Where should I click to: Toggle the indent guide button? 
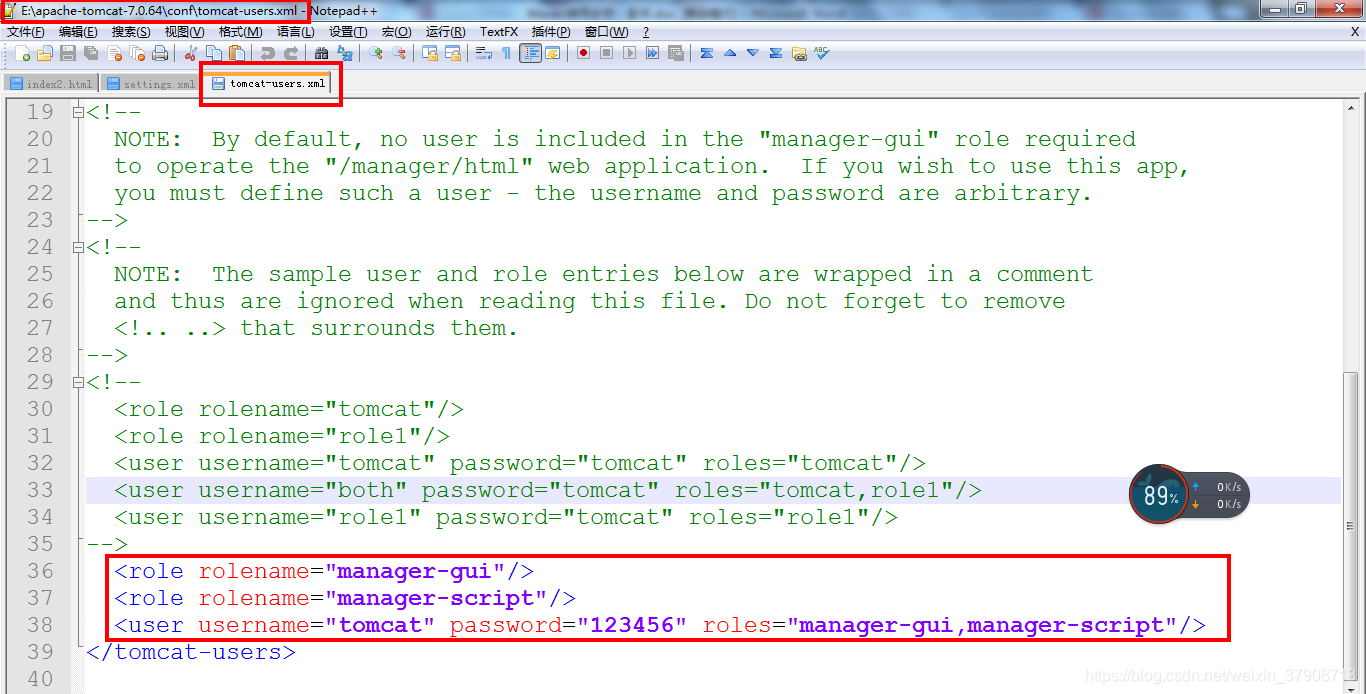[x=530, y=53]
